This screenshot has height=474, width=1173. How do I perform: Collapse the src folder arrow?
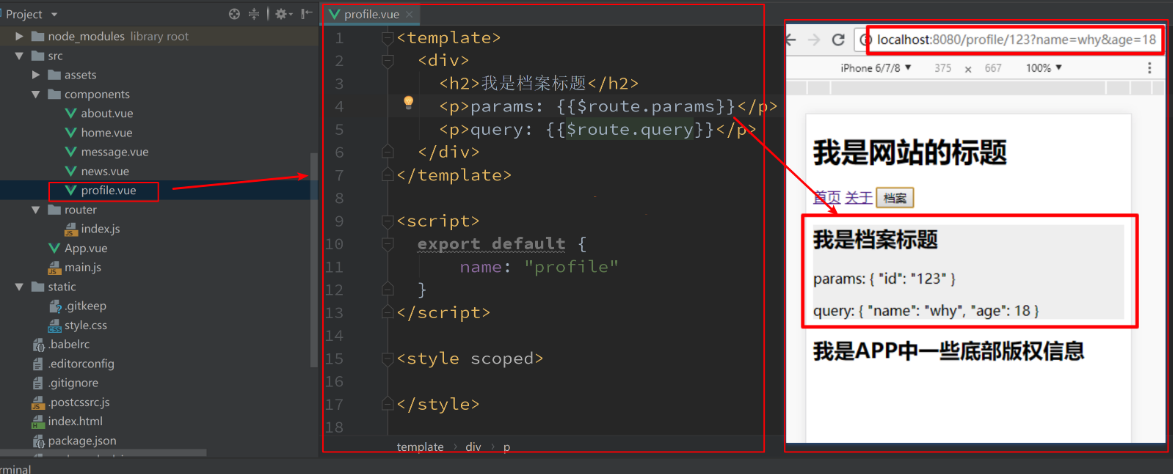(19, 55)
